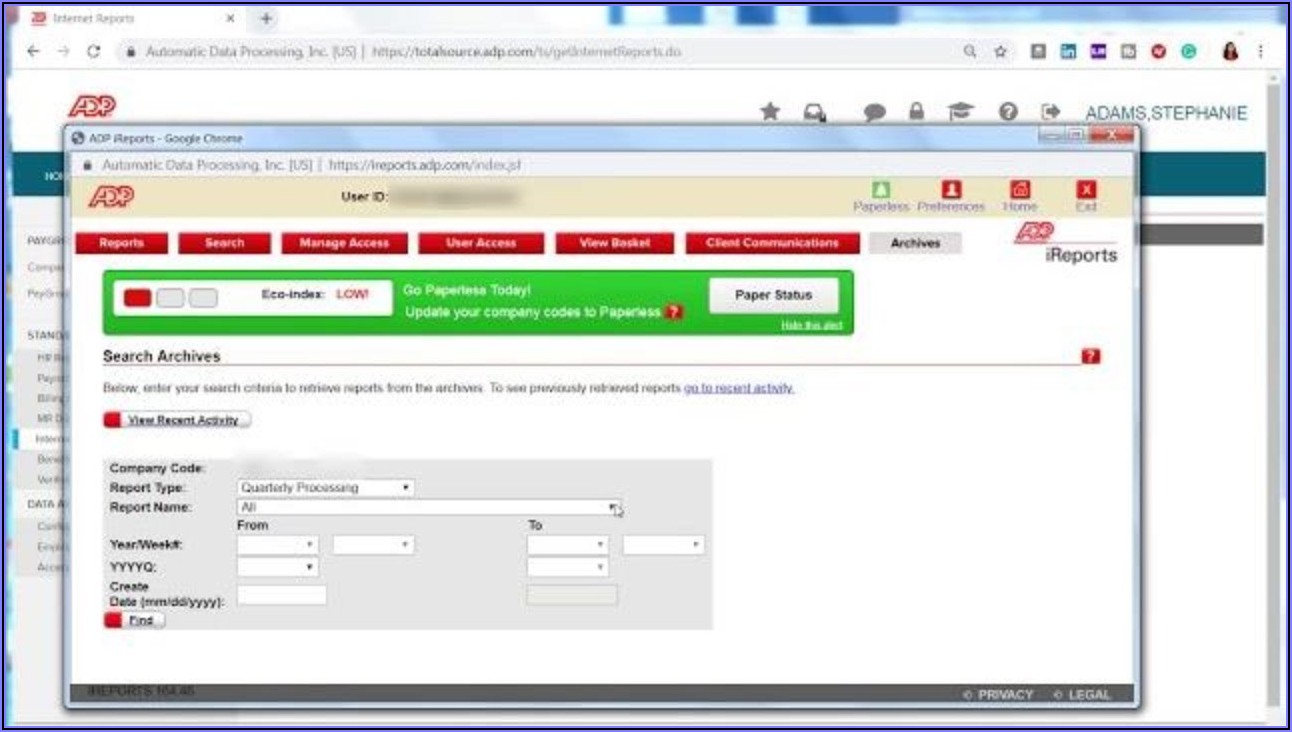Image resolution: width=1292 pixels, height=732 pixels.
Task: Select the View Basket tab
Action: click(x=614, y=243)
